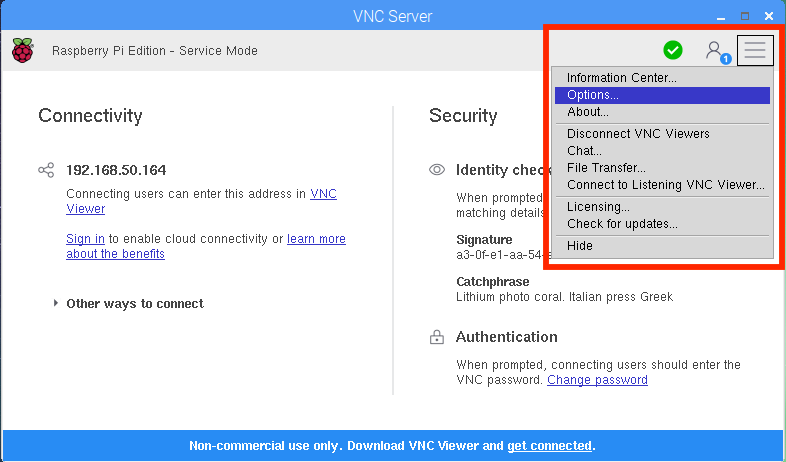Image resolution: width=786 pixels, height=462 pixels.
Task: Click the Change password link
Action: [597, 380]
